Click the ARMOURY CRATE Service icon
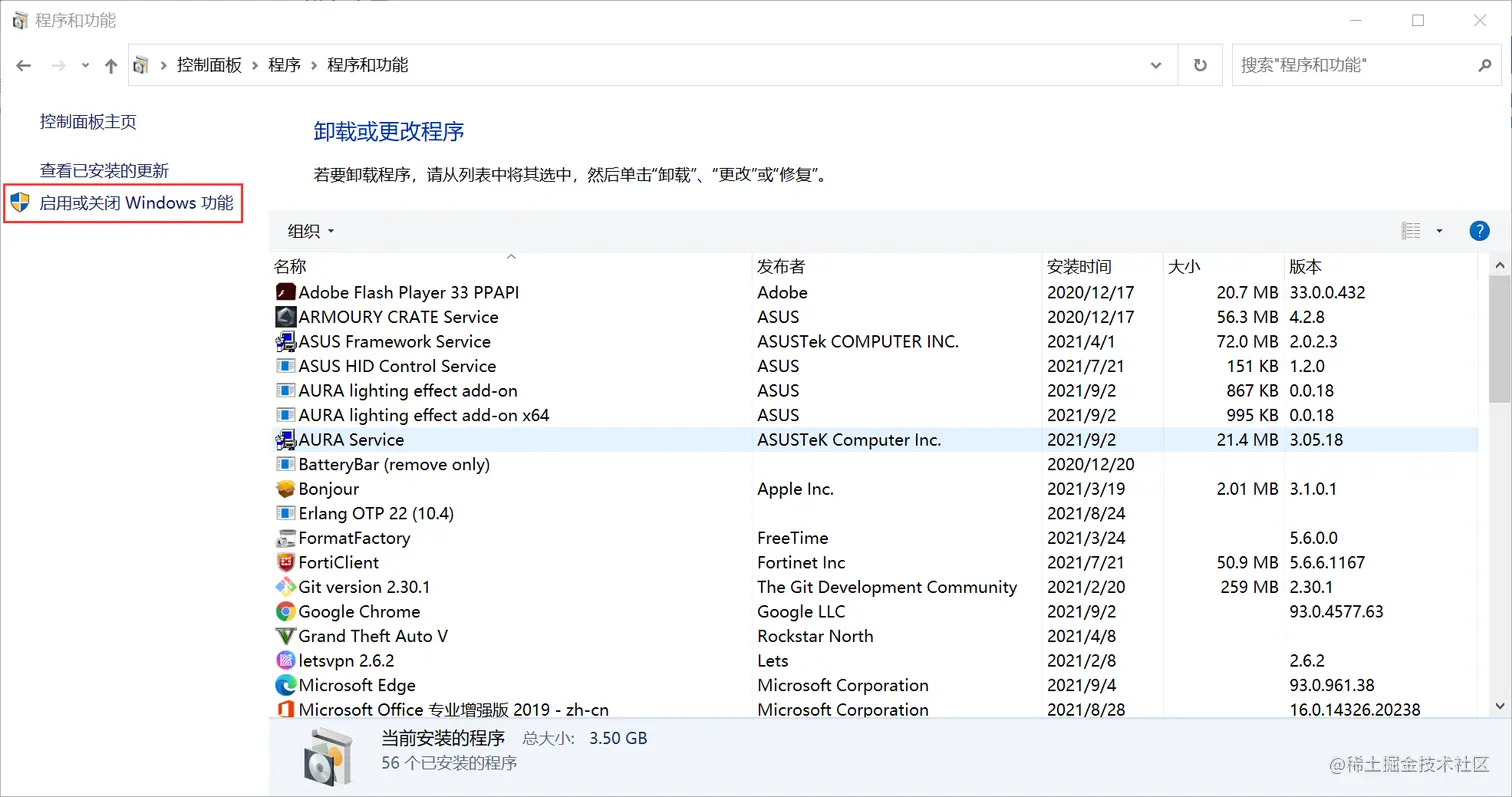The width and height of the screenshot is (1512, 797). click(285, 317)
